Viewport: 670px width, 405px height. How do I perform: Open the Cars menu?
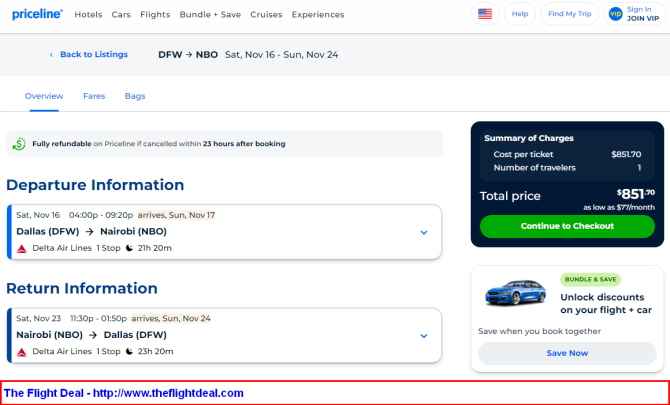(x=121, y=15)
